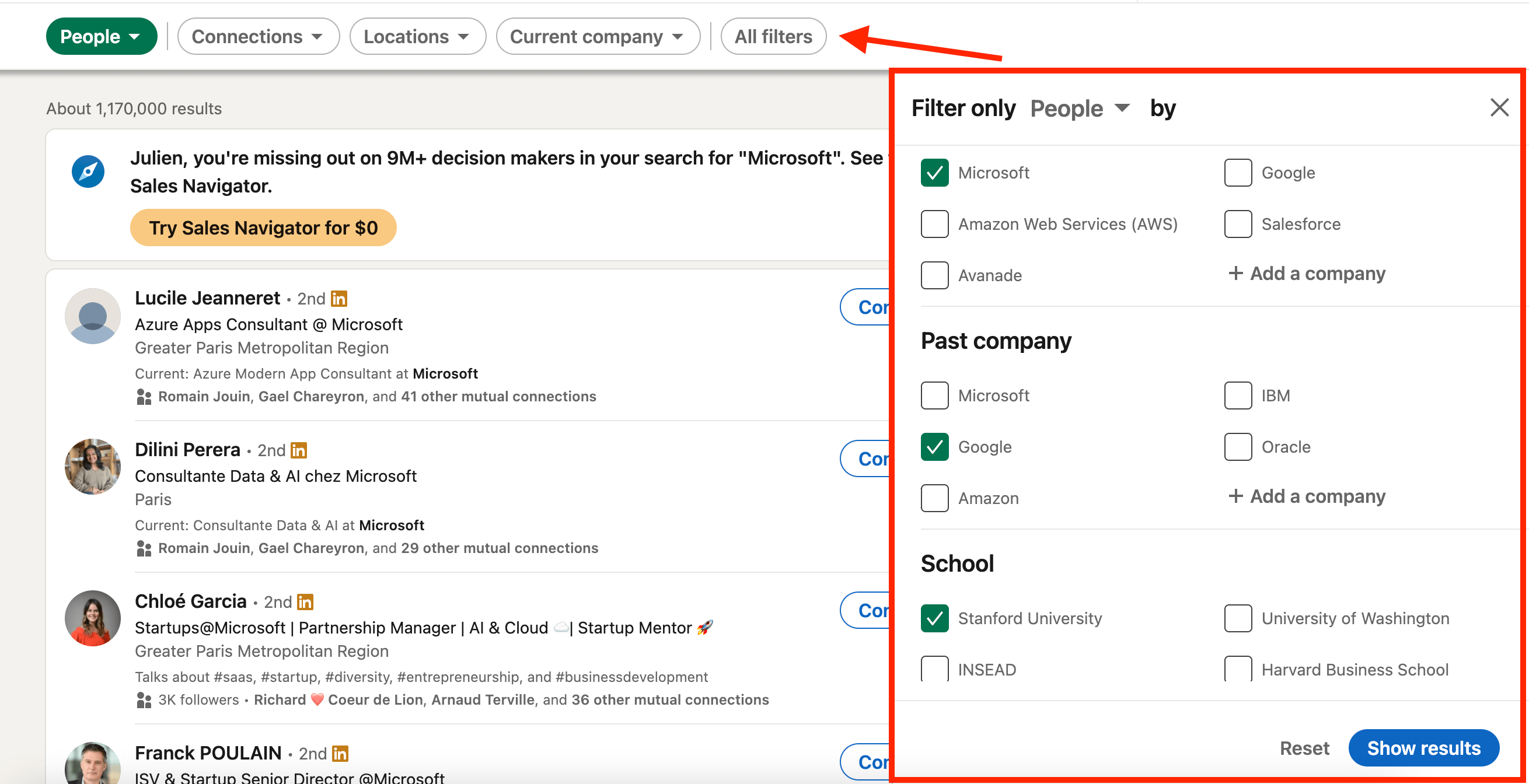1529x784 pixels.
Task: Add a company under Past company
Action: point(1306,496)
